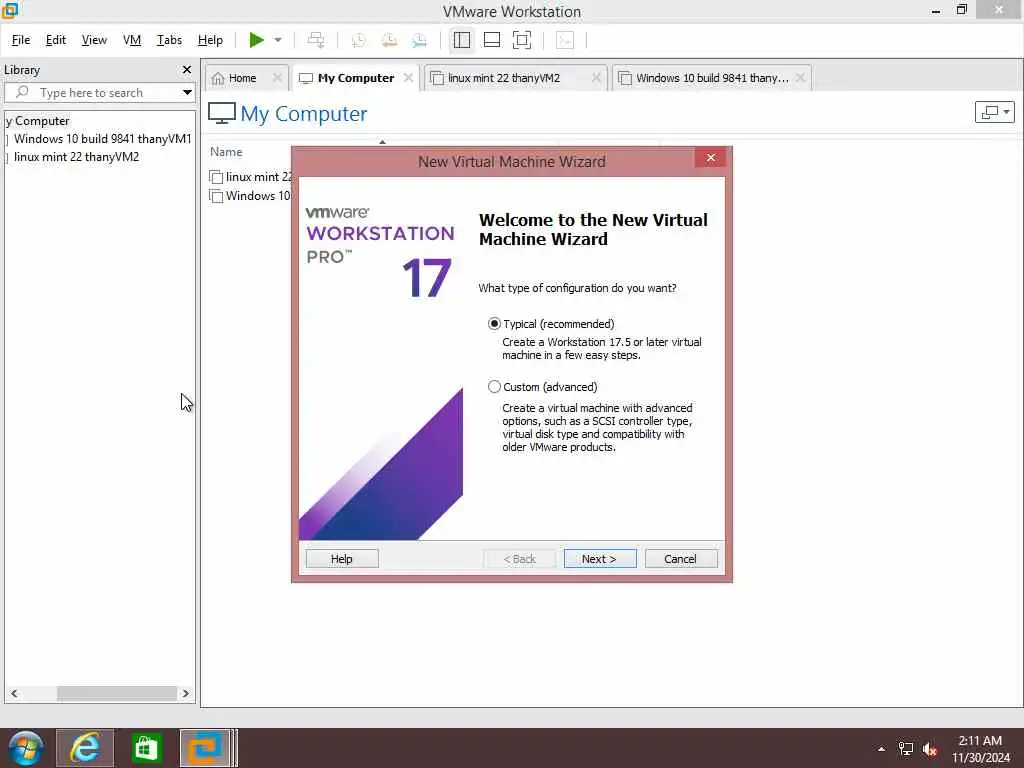1024x768 pixels.
Task: Click the Unity mode toolbar icon
Action: click(565, 40)
